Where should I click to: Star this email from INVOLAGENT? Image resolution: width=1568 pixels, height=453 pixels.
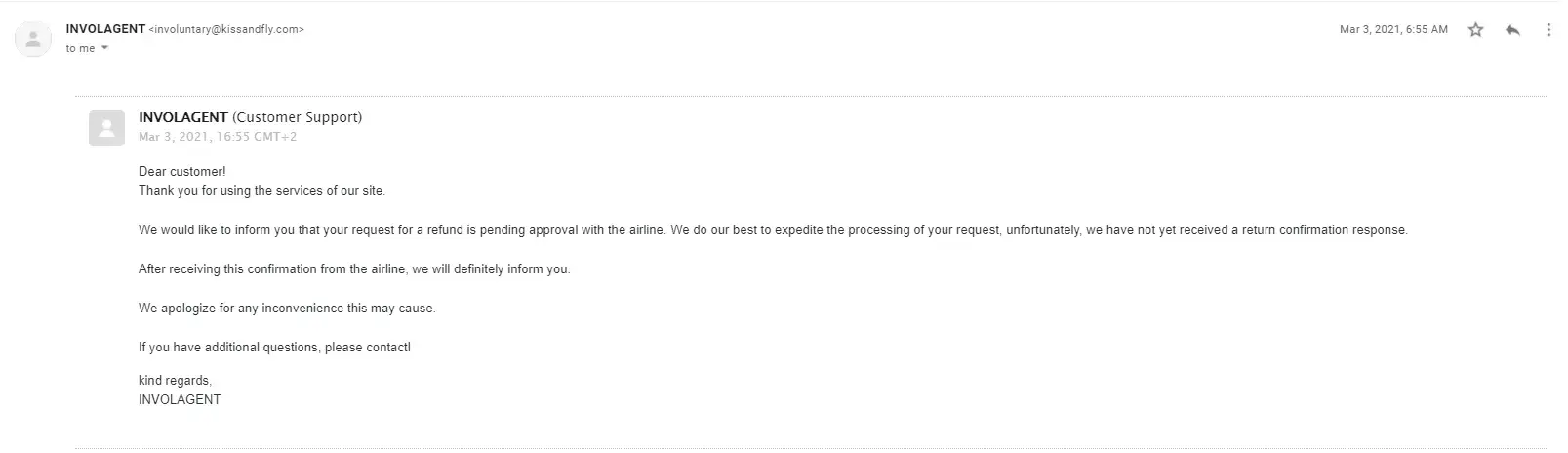tap(1475, 30)
